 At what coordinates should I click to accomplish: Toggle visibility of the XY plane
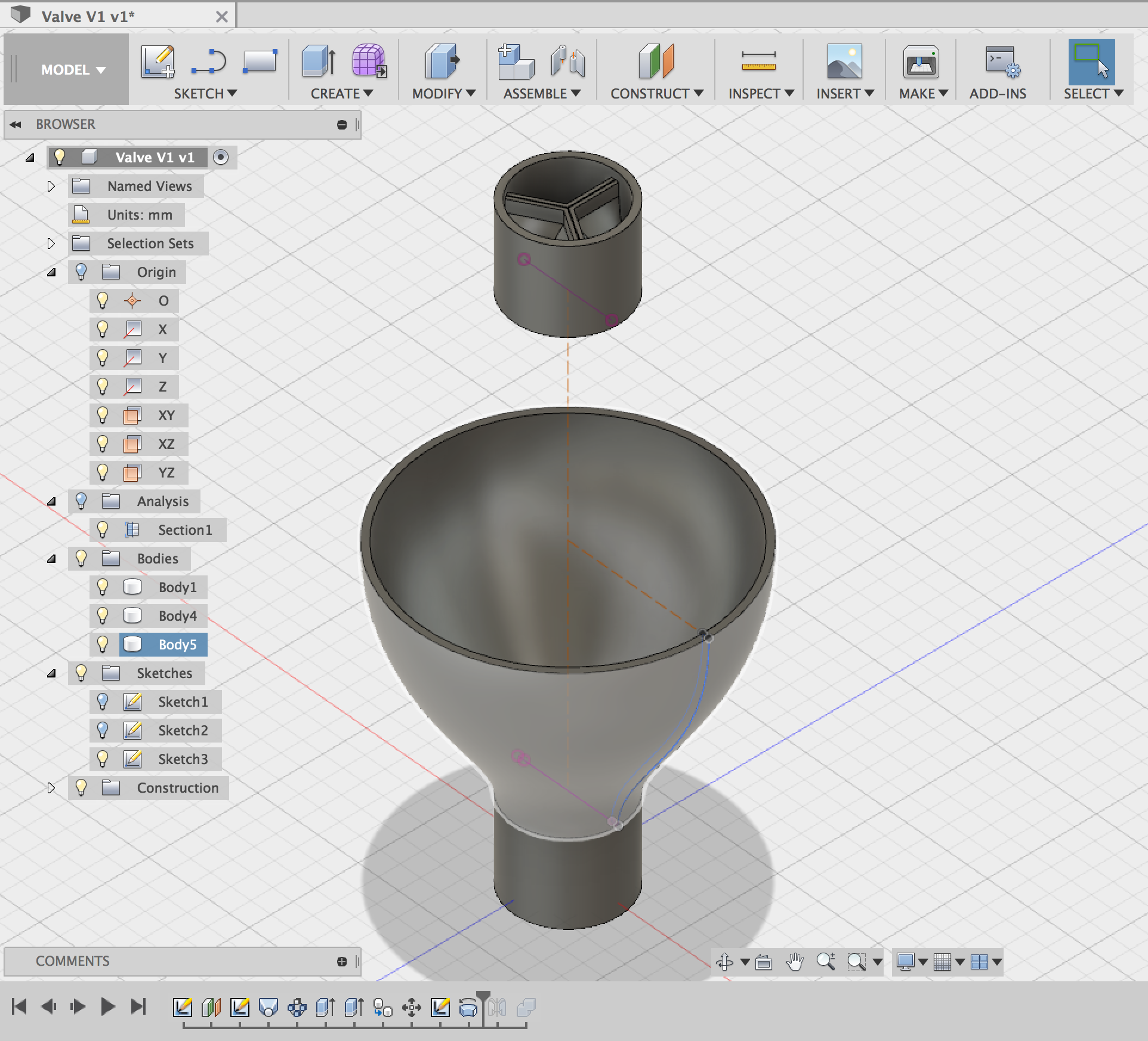click(x=103, y=415)
